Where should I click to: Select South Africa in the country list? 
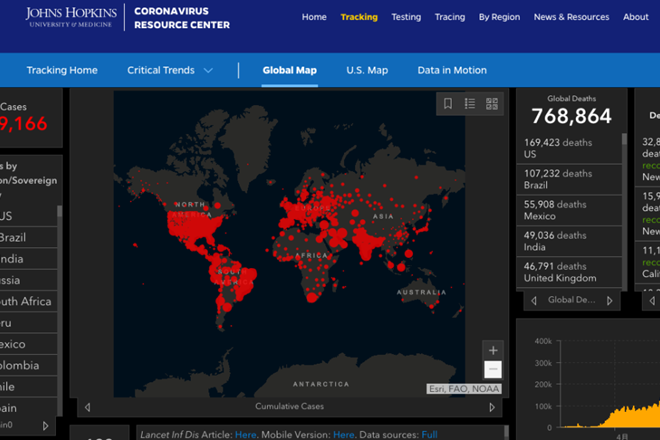pos(28,301)
